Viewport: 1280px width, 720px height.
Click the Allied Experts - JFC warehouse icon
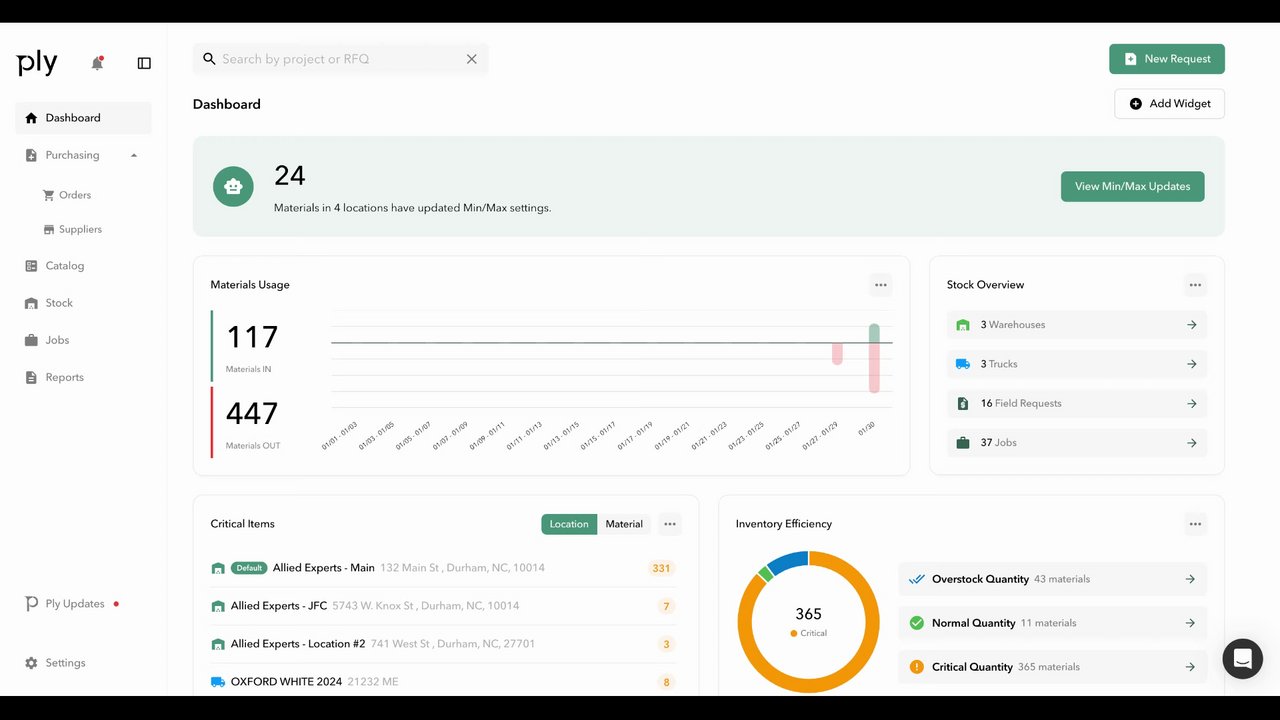click(218, 606)
